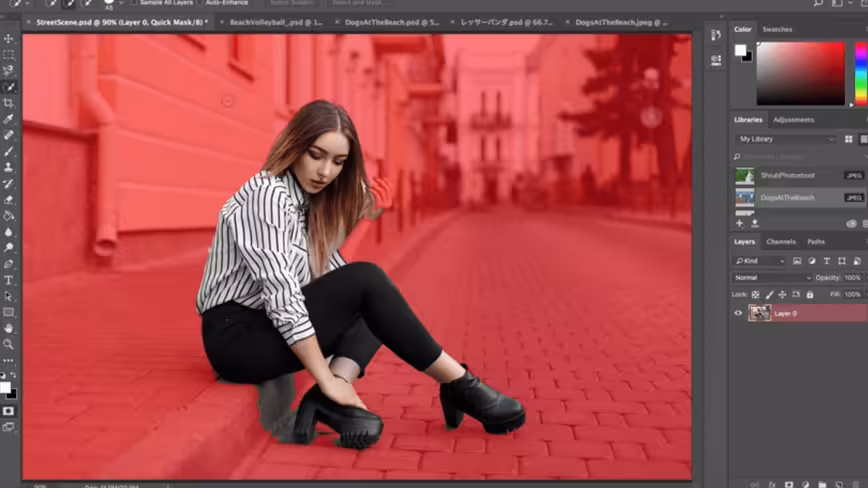
Task: Select the Clone Stamp tool
Action: 8,167
